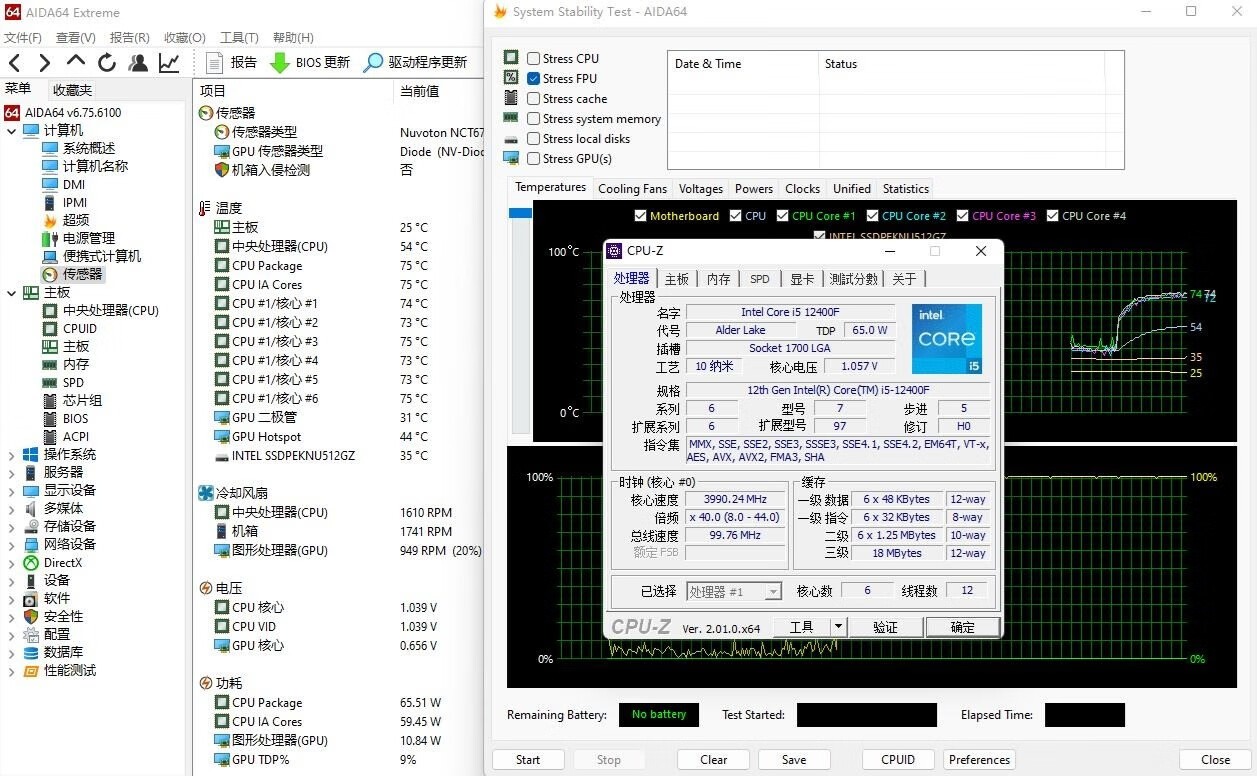Viewport: 1257px width, 776px height.
Task: Click the user icon in AIDA64 toolbar
Action: click(x=138, y=63)
